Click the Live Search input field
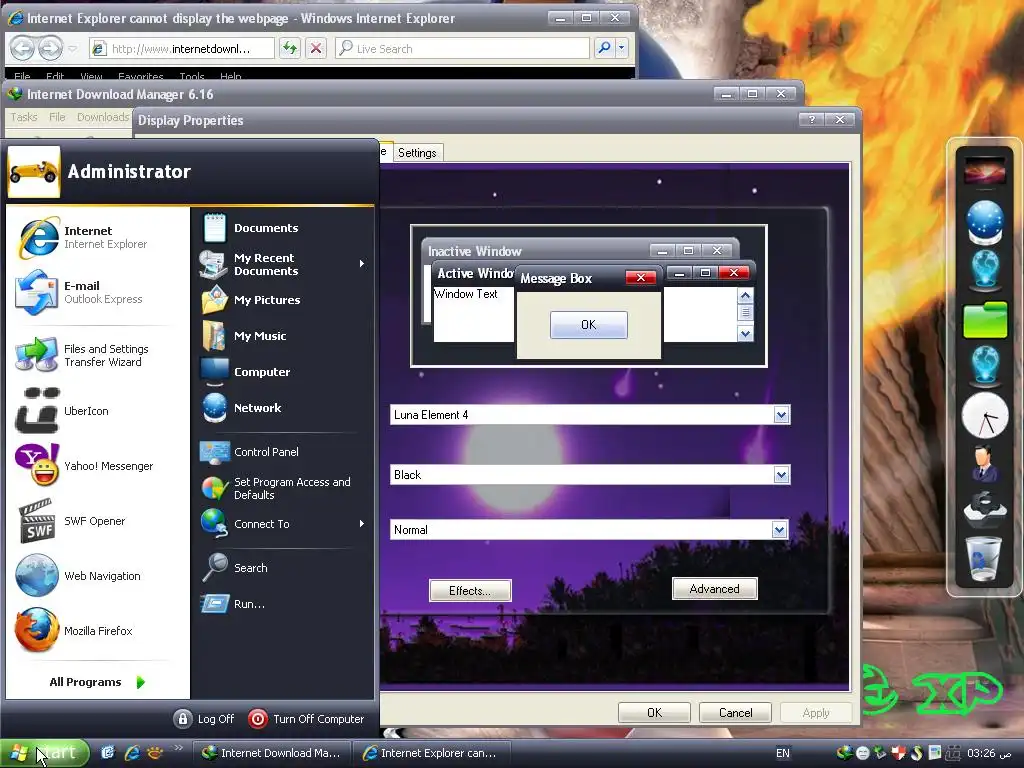This screenshot has height=768, width=1024. pyautogui.click(x=462, y=48)
